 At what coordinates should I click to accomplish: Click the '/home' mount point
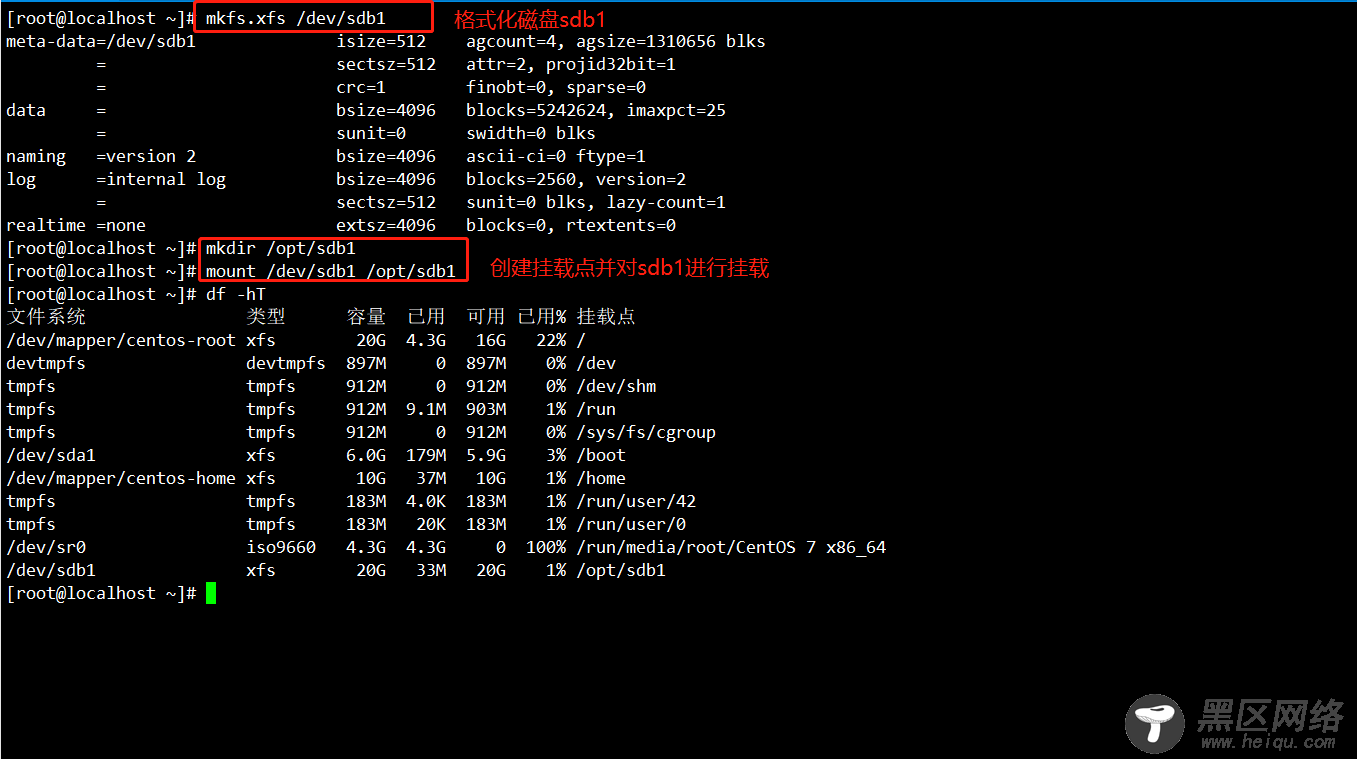[601, 478]
